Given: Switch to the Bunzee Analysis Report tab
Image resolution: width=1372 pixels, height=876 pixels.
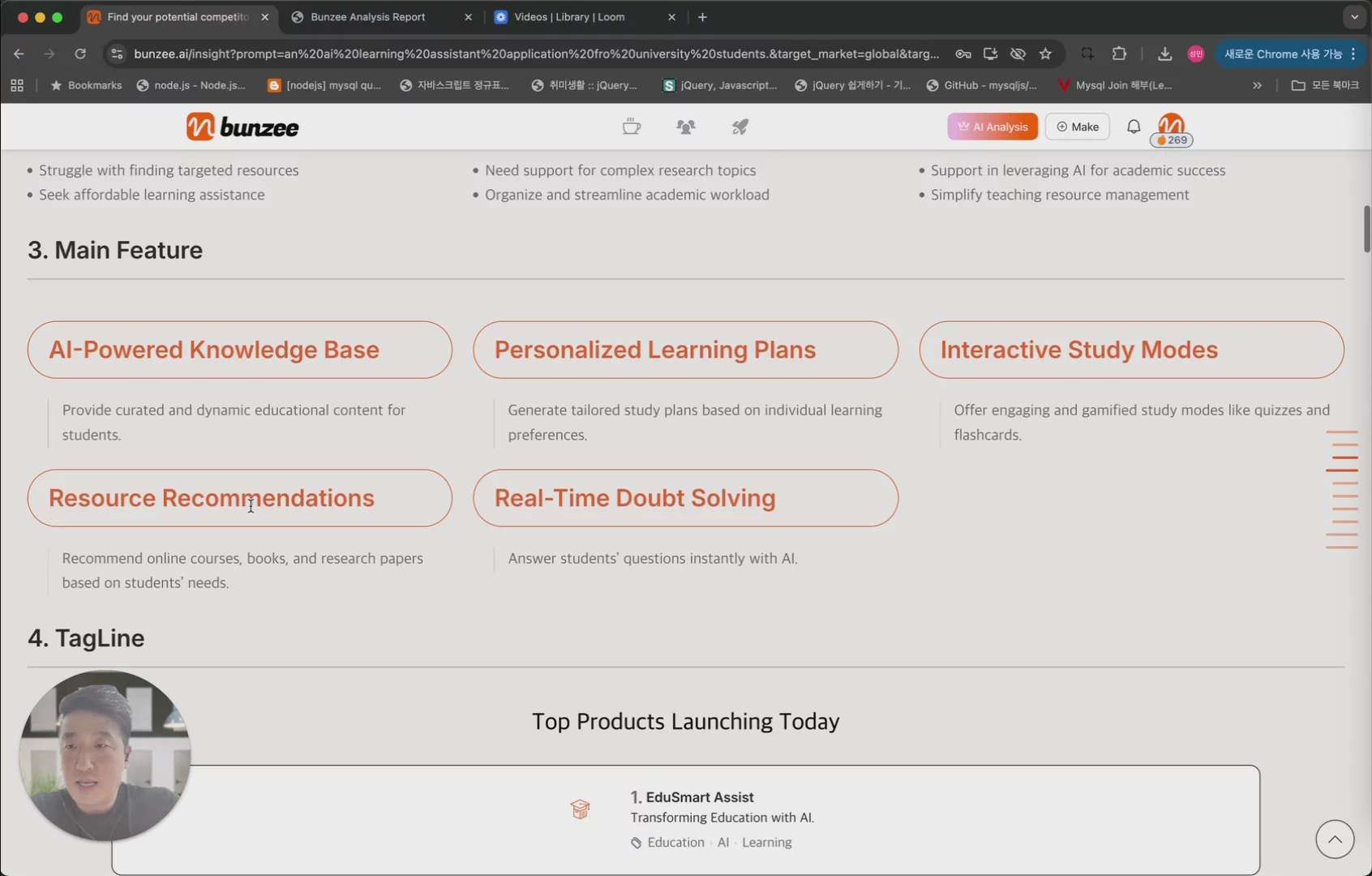Looking at the screenshot, I should (367, 17).
